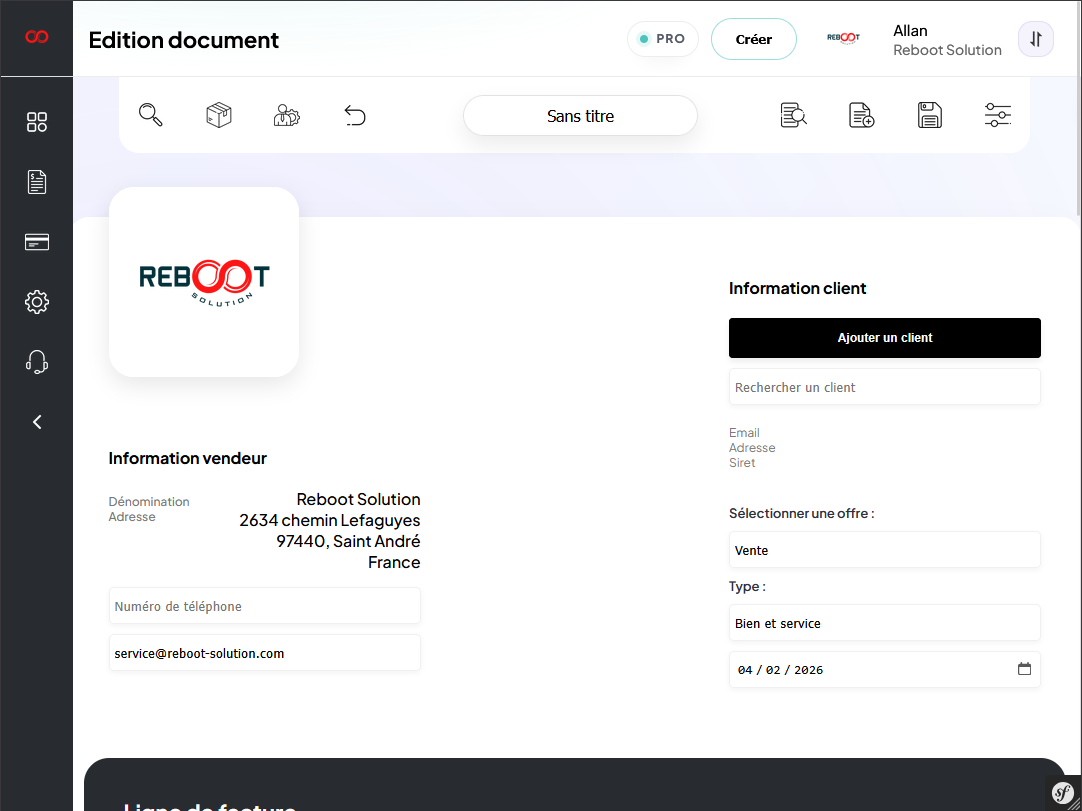Open the invoices document icon in sidebar
This screenshot has width=1082, height=811.
37,182
